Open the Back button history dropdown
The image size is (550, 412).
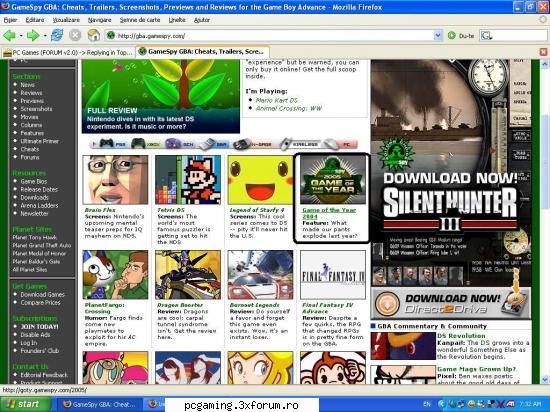(21, 36)
